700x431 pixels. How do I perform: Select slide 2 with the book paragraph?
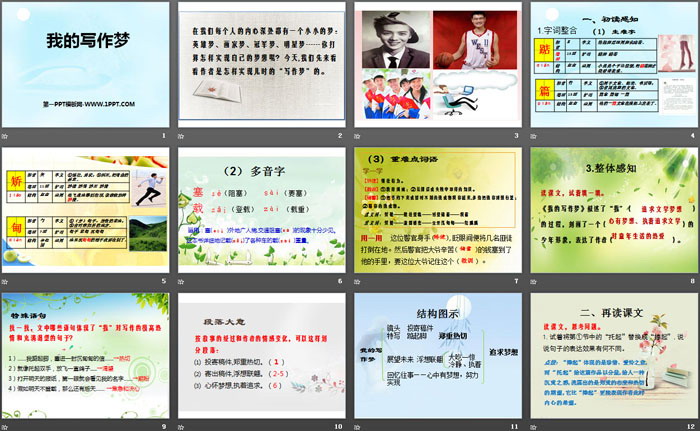[262, 65]
